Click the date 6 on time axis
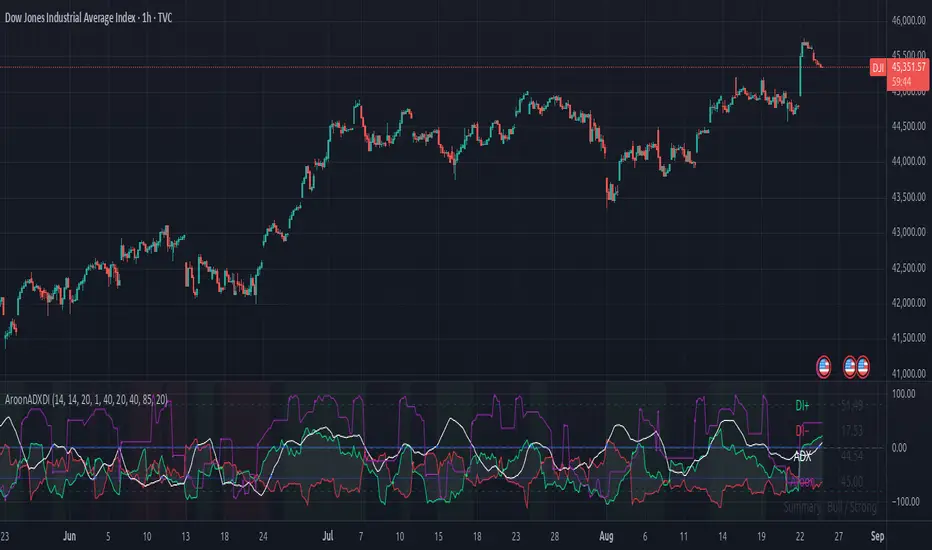This screenshot has width=932, height=550. [645, 536]
